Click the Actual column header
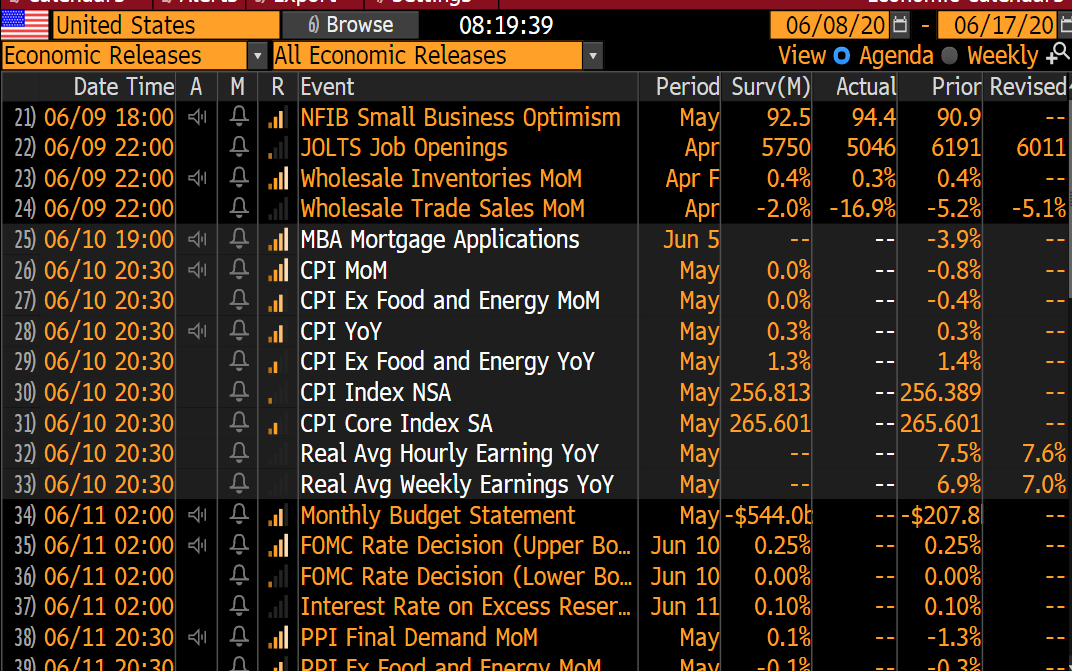Image resolution: width=1072 pixels, height=671 pixels. [866, 87]
